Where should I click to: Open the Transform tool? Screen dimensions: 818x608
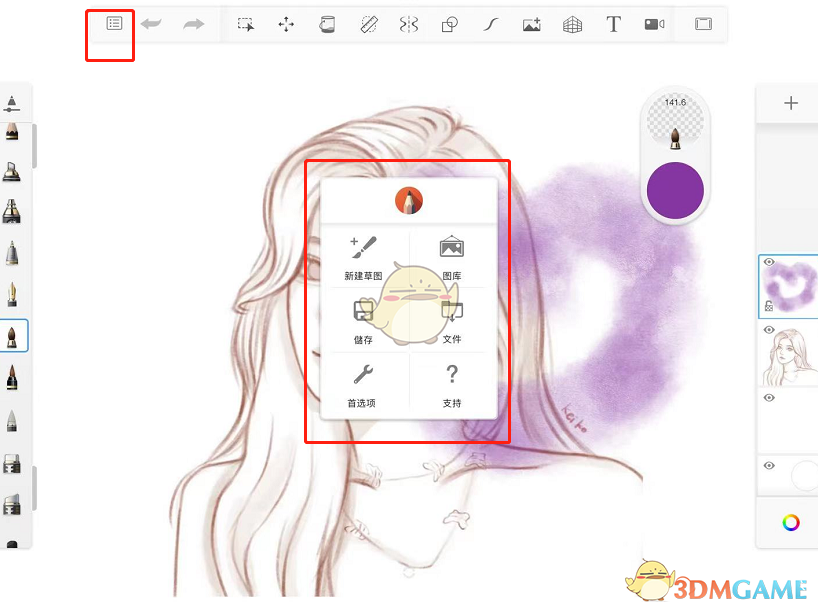285,24
